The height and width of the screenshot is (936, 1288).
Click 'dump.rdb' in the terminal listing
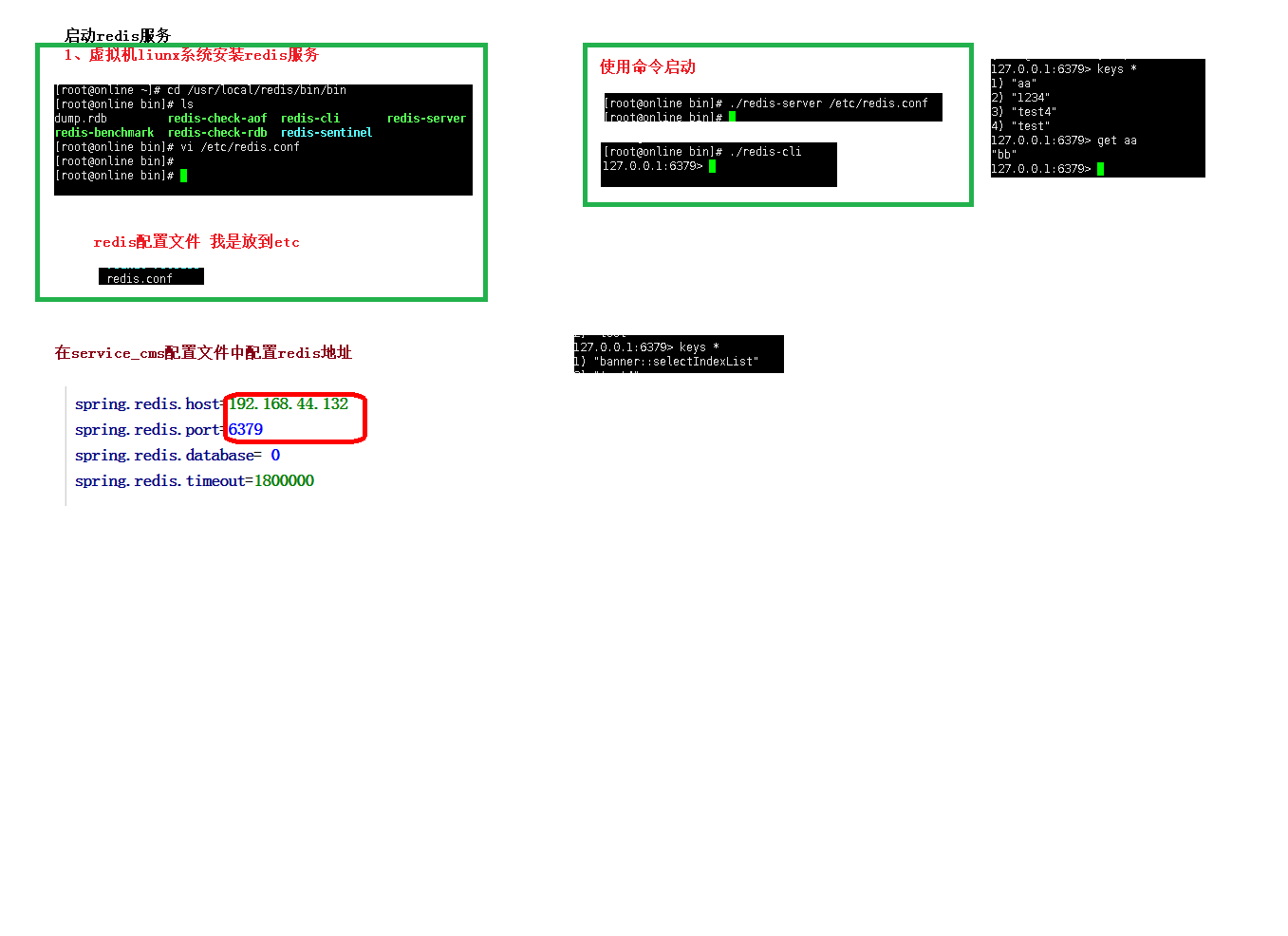click(81, 119)
